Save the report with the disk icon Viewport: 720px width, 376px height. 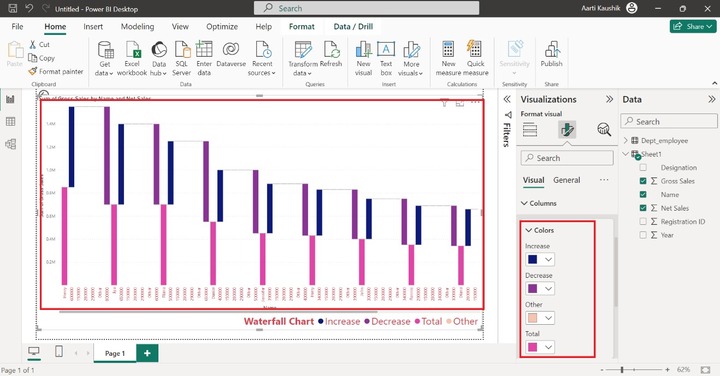click(13, 8)
